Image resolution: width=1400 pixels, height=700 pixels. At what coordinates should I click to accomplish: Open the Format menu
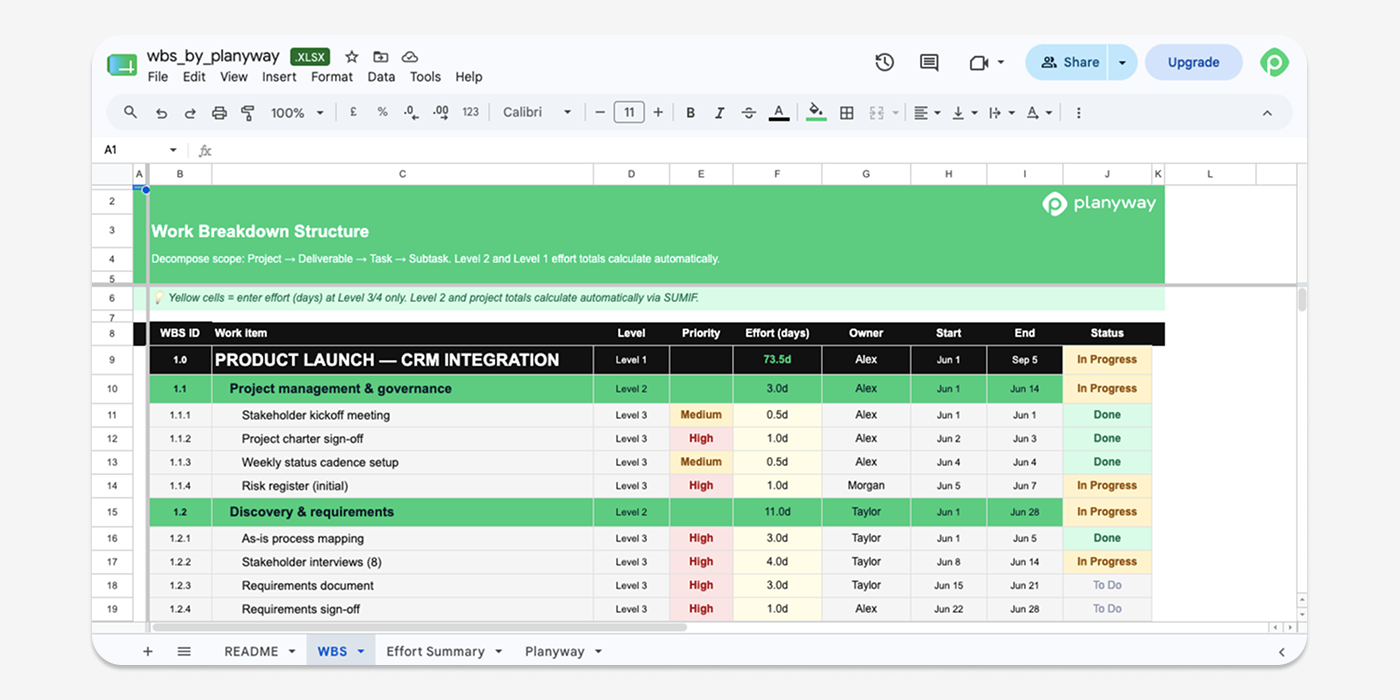[332, 77]
